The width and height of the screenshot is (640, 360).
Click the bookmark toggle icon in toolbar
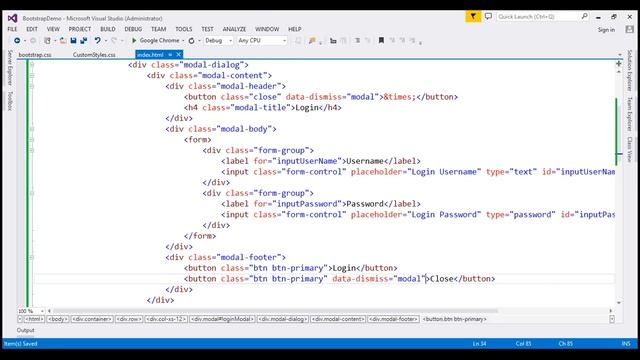click(x=381, y=40)
